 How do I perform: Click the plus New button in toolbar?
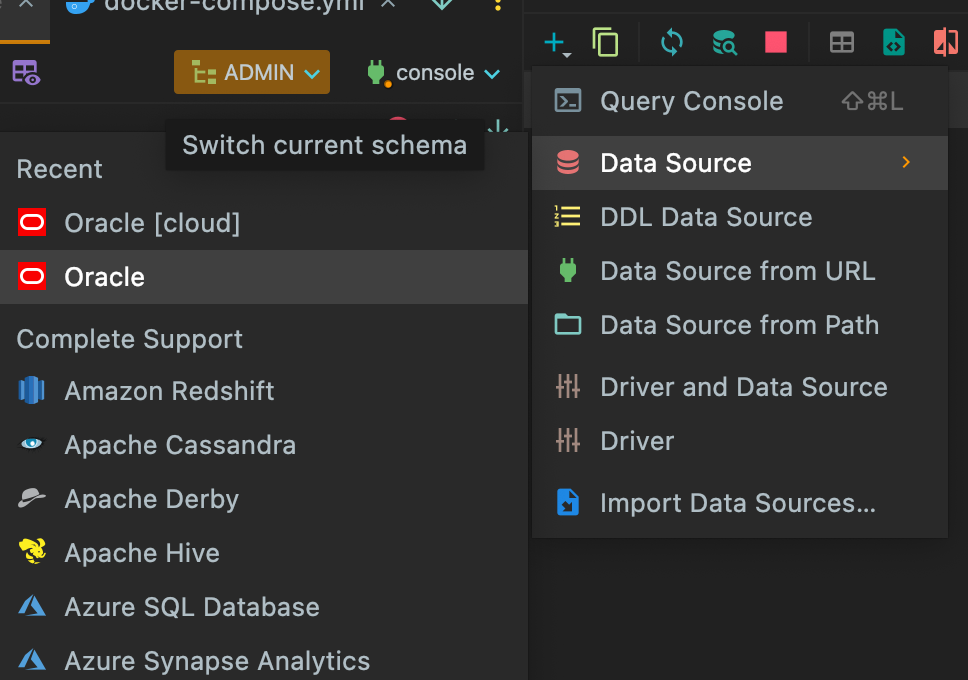557,43
